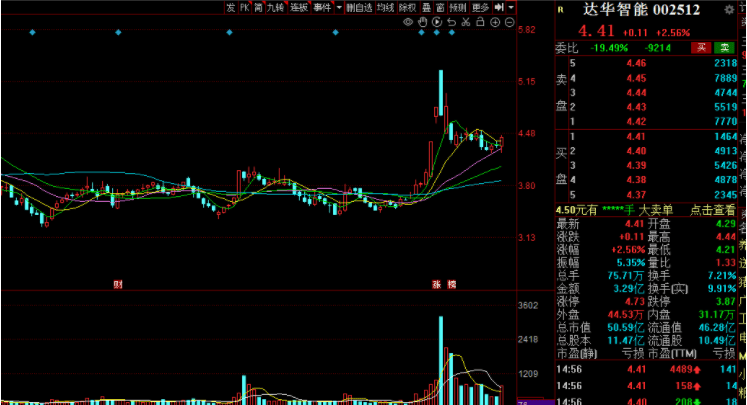Click limit-down price 3.87
This screenshot has height=405, width=747.
click(x=726, y=302)
